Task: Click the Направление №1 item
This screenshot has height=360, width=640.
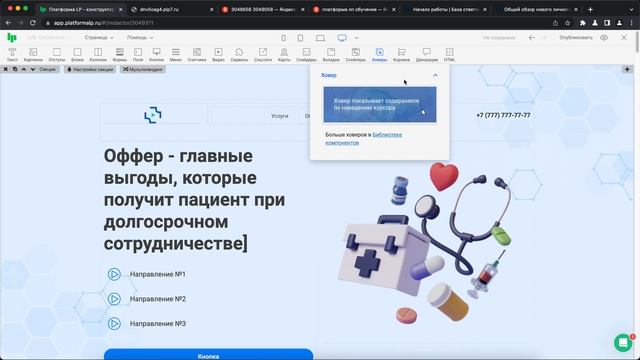Action: [158, 274]
